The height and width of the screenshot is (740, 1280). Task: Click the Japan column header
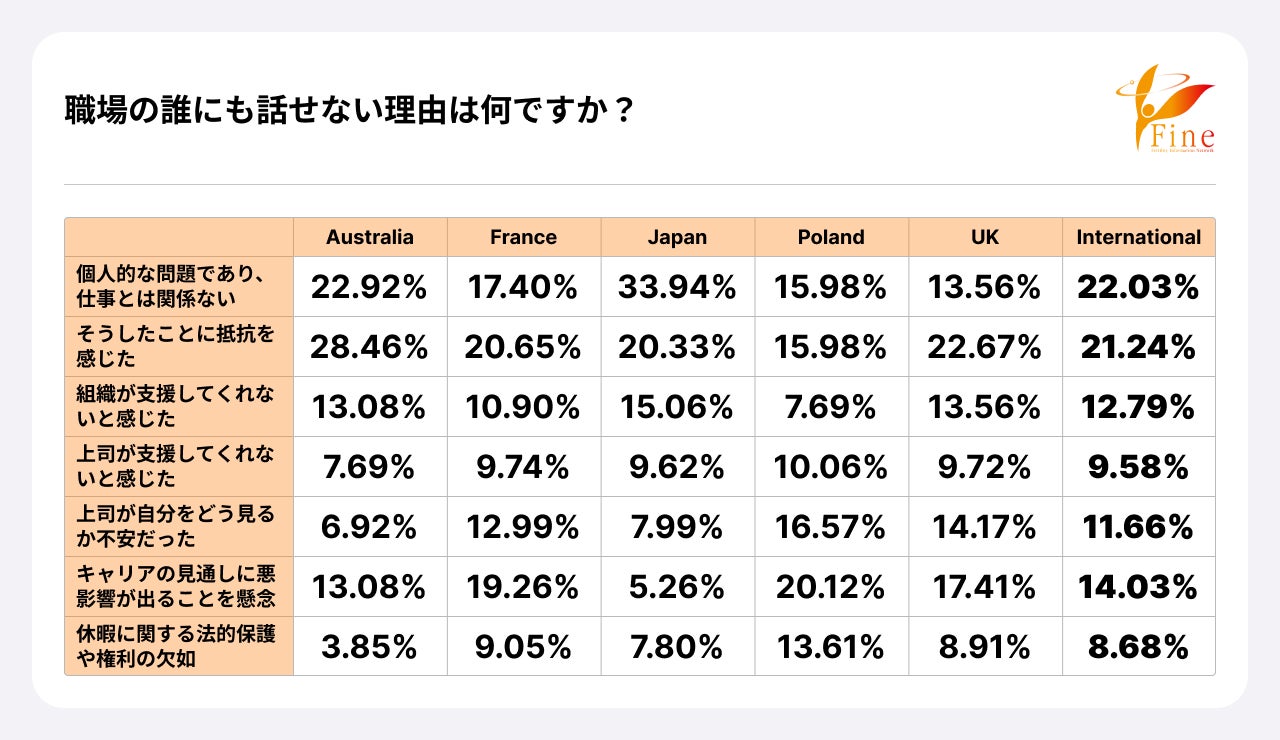[677, 237]
